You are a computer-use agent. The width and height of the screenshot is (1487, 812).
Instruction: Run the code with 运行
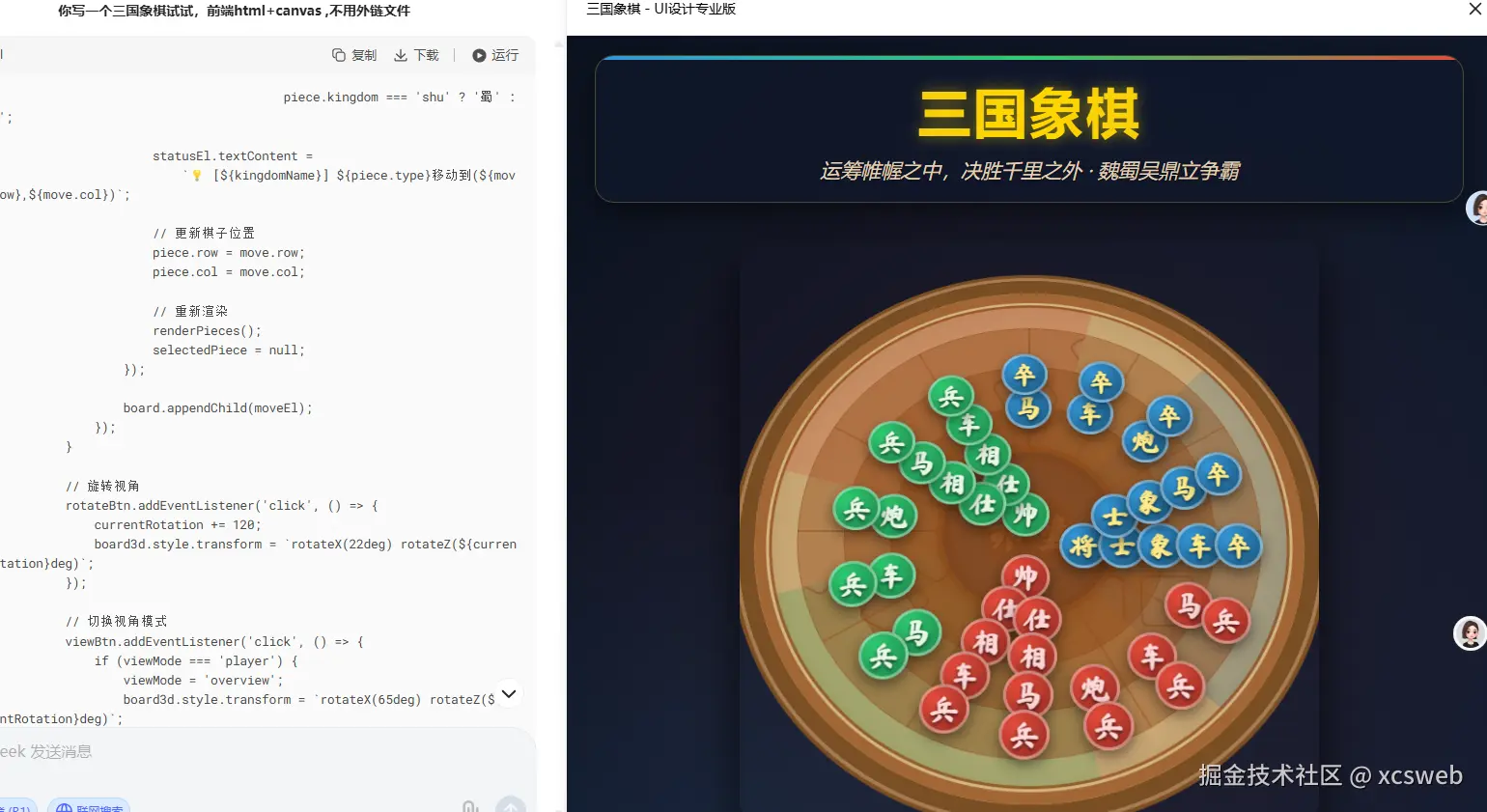pos(495,55)
